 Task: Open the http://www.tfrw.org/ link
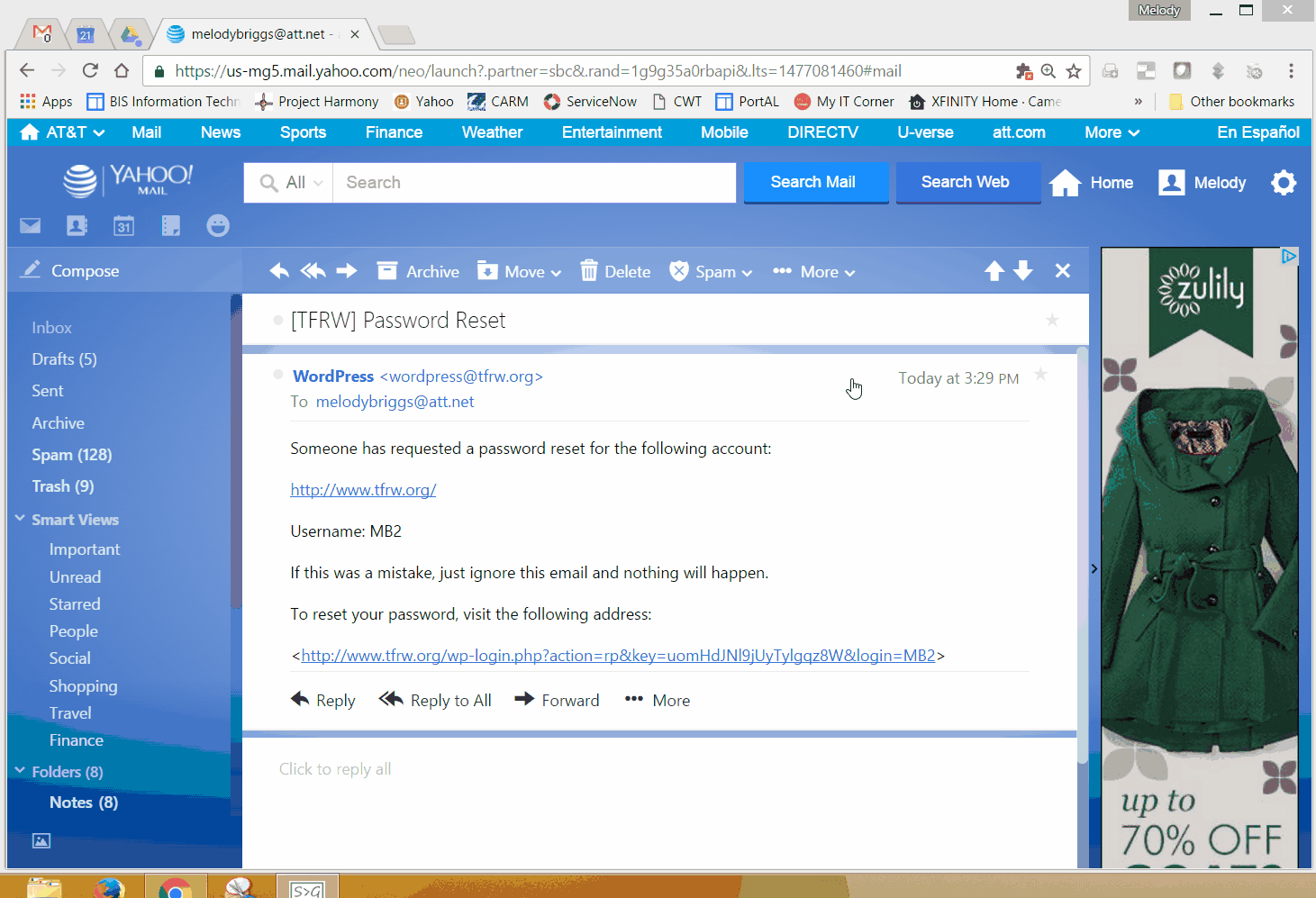(x=363, y=490)
